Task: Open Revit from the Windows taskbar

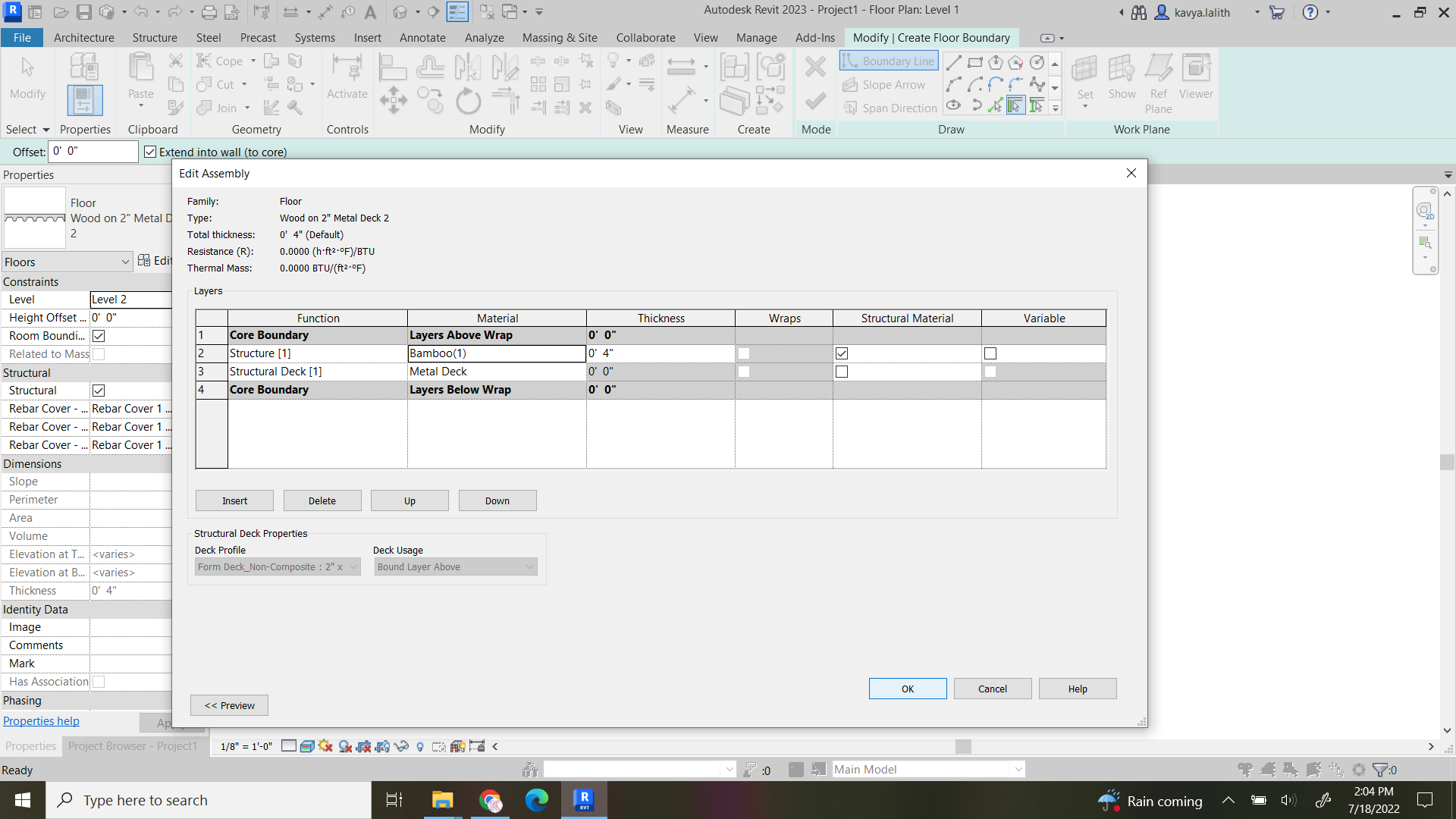Action: (x=584, y=800)
